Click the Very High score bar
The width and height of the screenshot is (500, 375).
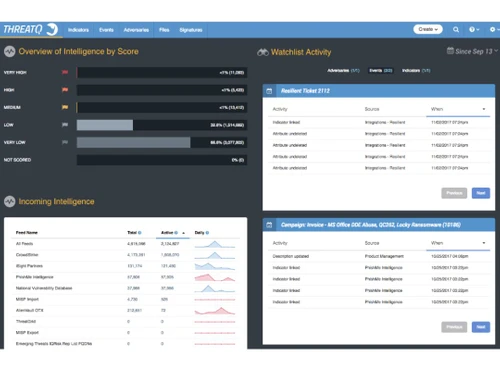coord(162,72)
